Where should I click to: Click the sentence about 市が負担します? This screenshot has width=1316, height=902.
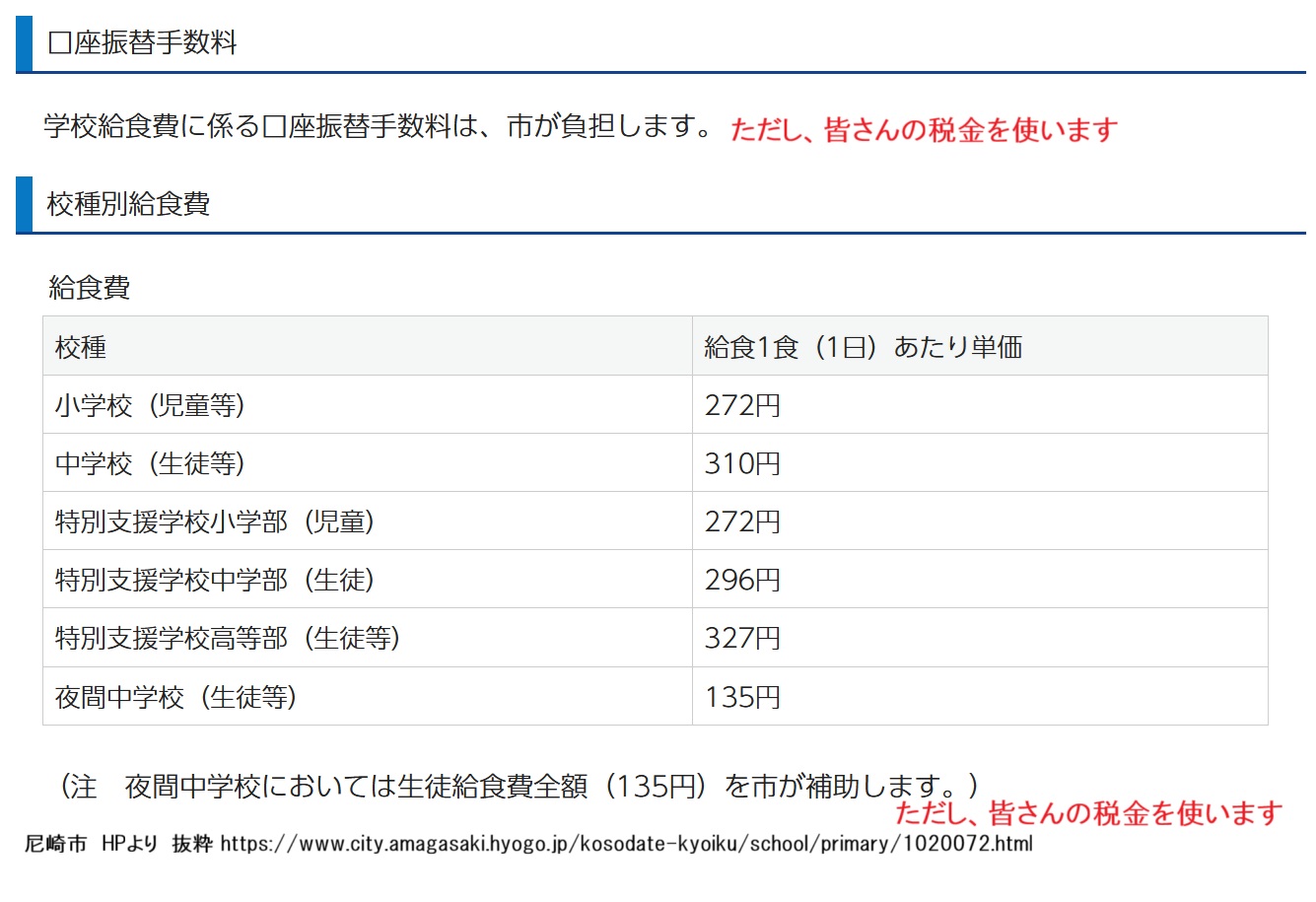[379, 126]
